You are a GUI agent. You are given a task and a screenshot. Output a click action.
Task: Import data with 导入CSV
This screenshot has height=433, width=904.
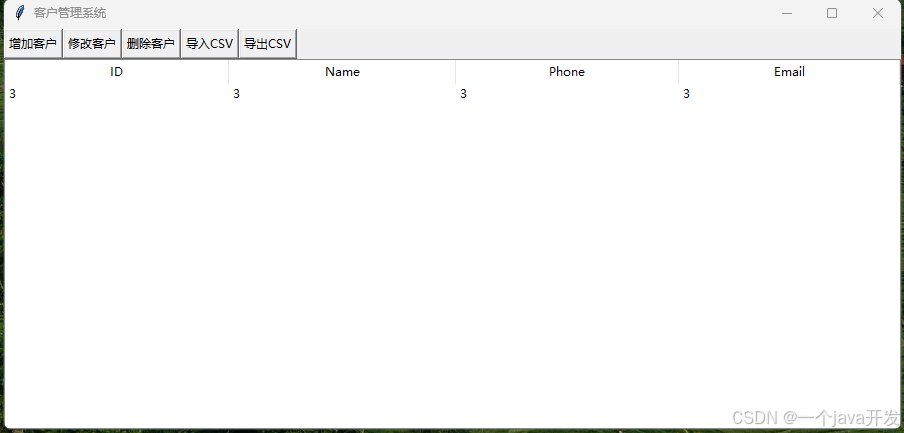(x=209, y=44)
